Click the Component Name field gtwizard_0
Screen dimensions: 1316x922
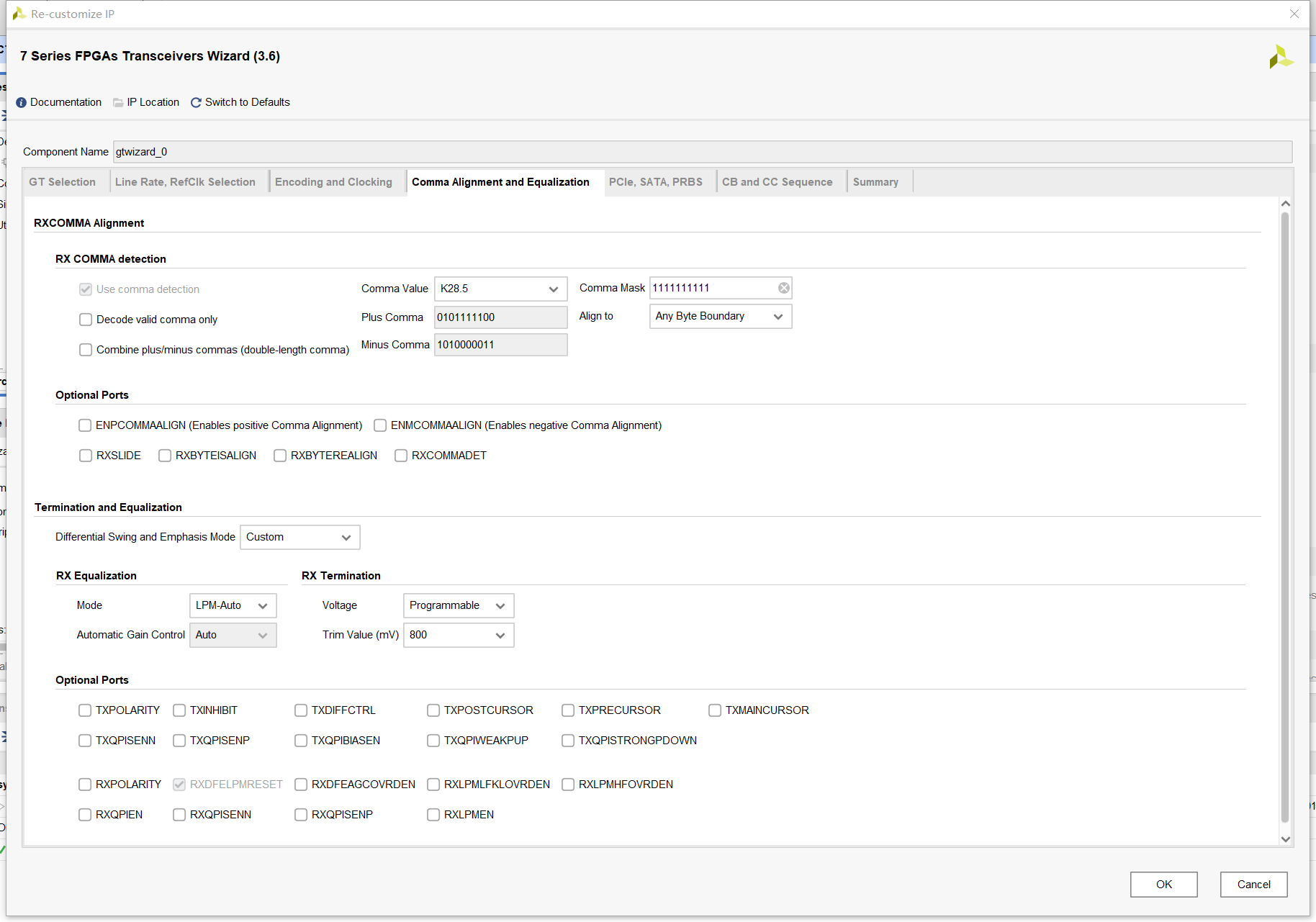point(703,152)
